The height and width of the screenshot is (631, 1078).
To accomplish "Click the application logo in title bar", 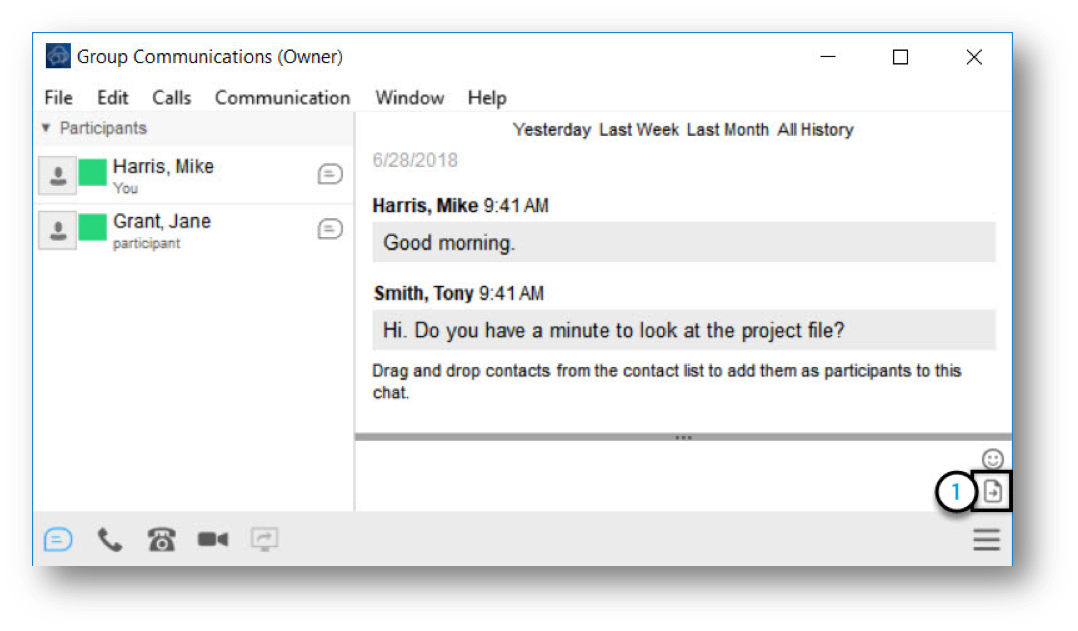I will (58, 56).
